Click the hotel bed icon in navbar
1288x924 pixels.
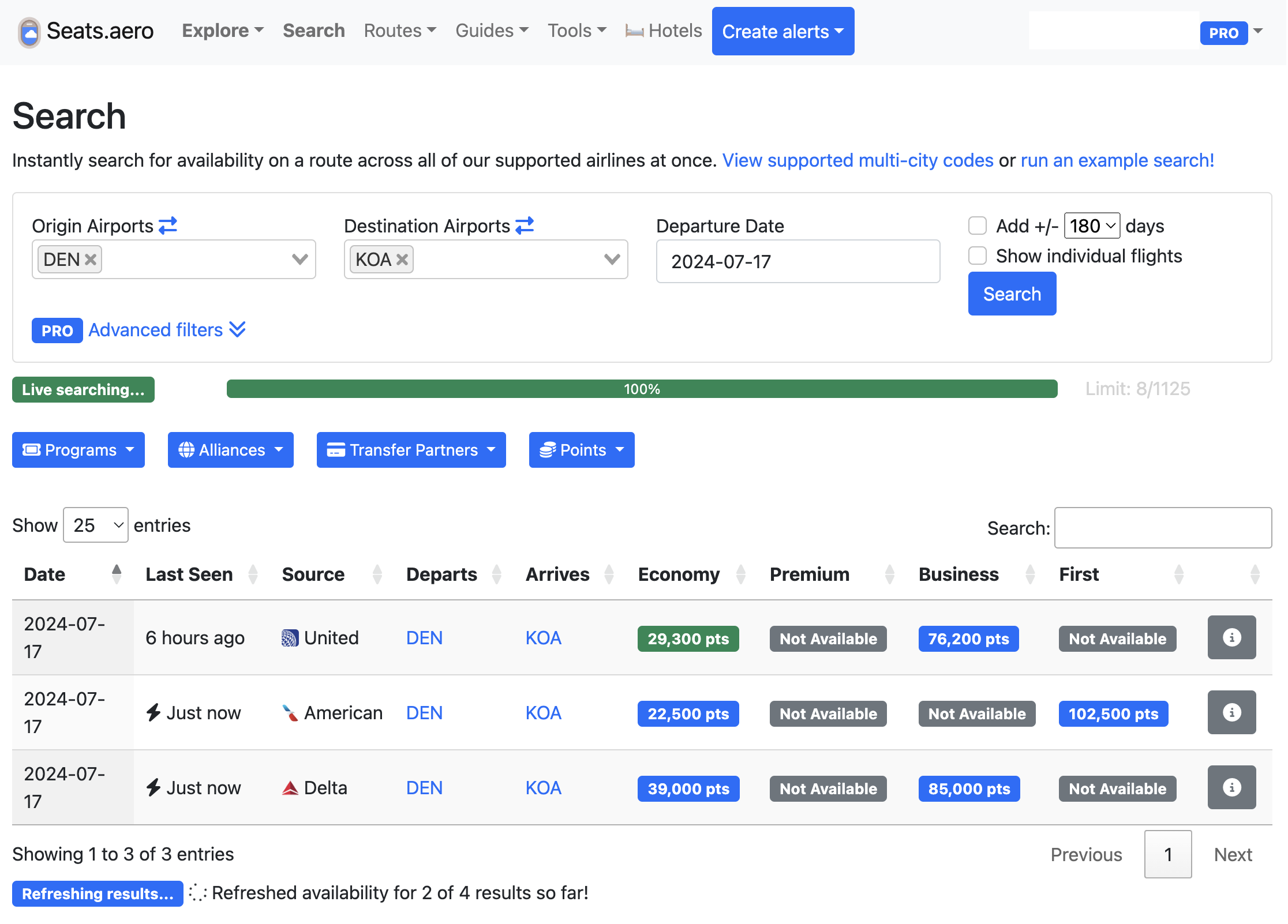634,31
